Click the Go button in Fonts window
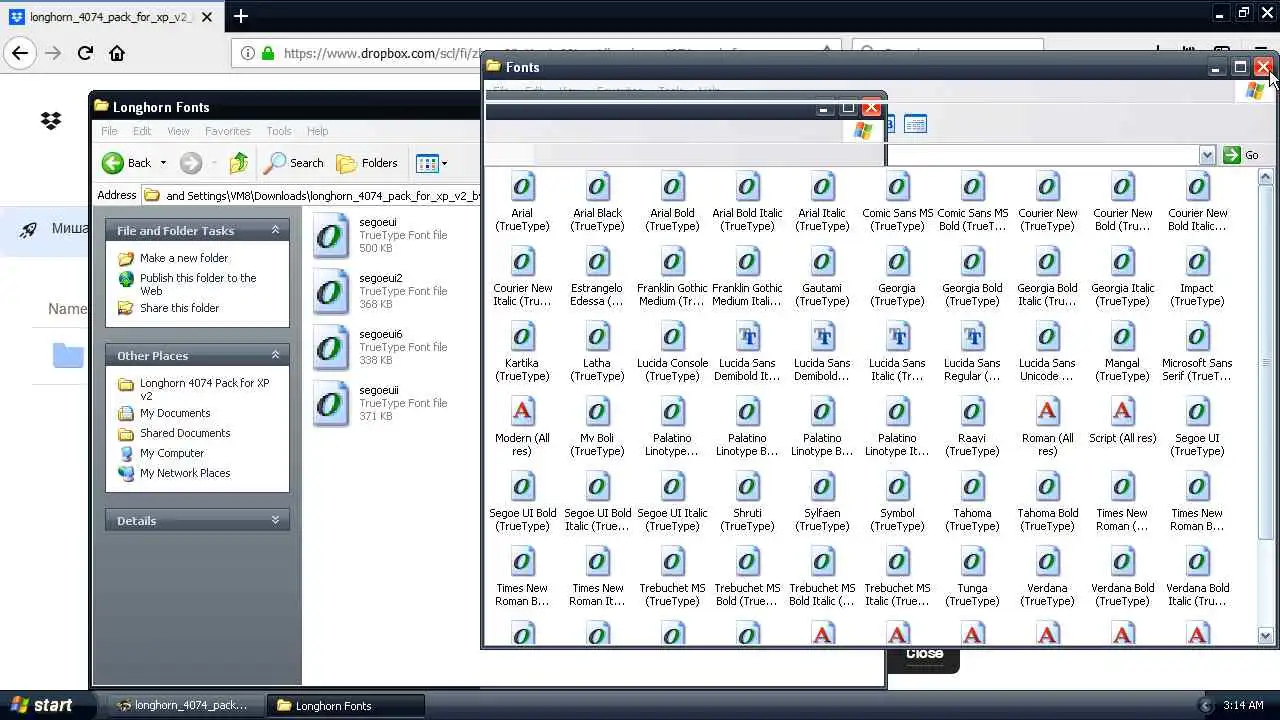 click(x=1241, y=155)
